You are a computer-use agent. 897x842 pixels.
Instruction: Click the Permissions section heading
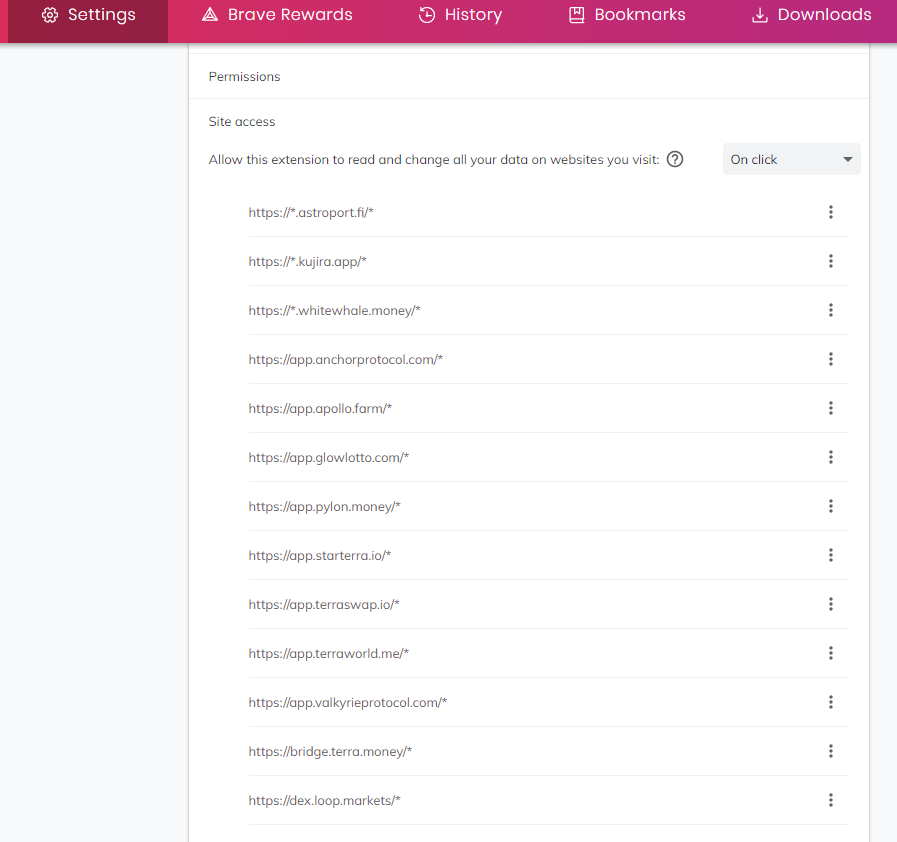click(x=244, y=77)
